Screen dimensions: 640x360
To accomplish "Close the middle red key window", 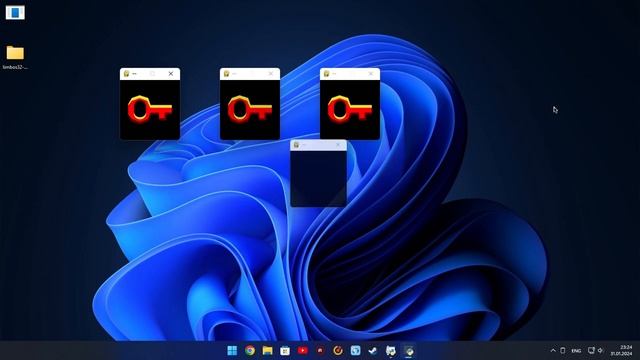I will coord(271,73).
